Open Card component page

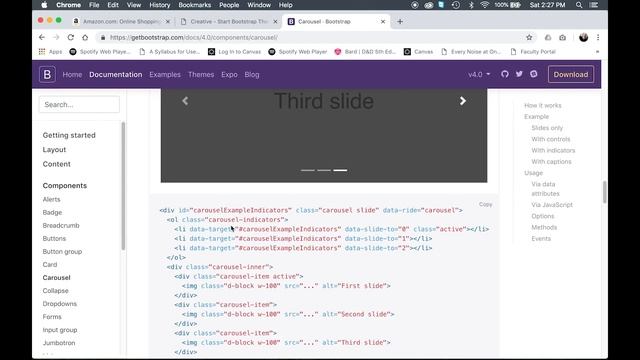coord(50,264)
